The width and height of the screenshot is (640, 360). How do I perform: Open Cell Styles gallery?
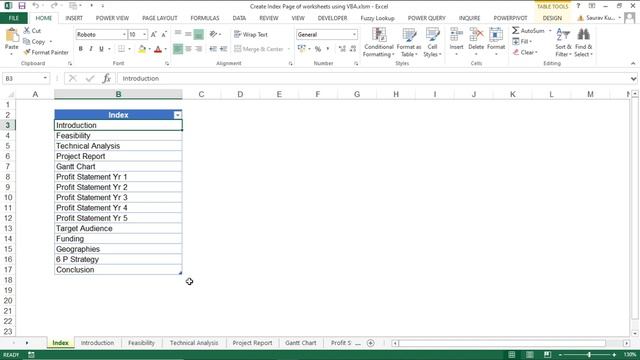pos(432,42)
